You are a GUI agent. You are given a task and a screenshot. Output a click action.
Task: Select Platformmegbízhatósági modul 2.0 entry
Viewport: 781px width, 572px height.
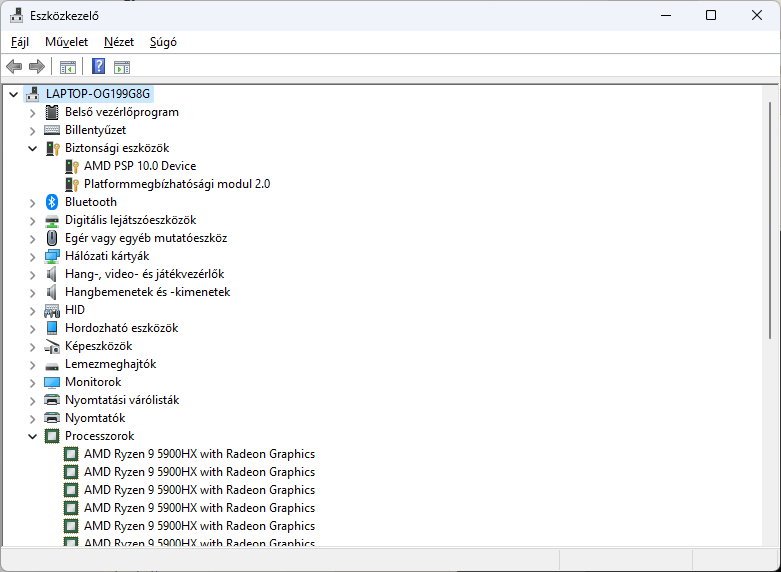(x=177, y=184)
